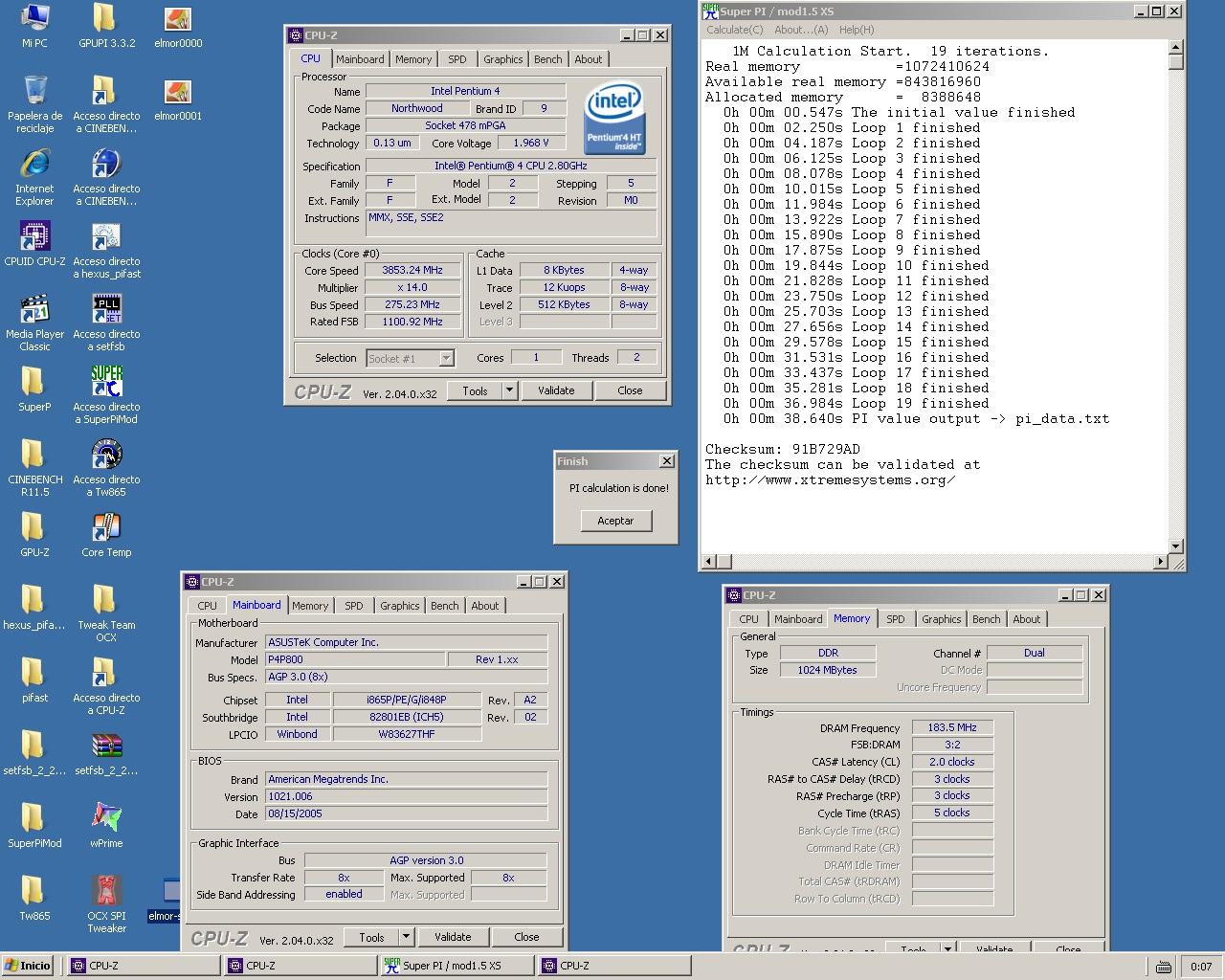The image size is (1225, 980).
Task: Click the P4P800 model field
Action: pyautogui.click(x=355, y=659)
